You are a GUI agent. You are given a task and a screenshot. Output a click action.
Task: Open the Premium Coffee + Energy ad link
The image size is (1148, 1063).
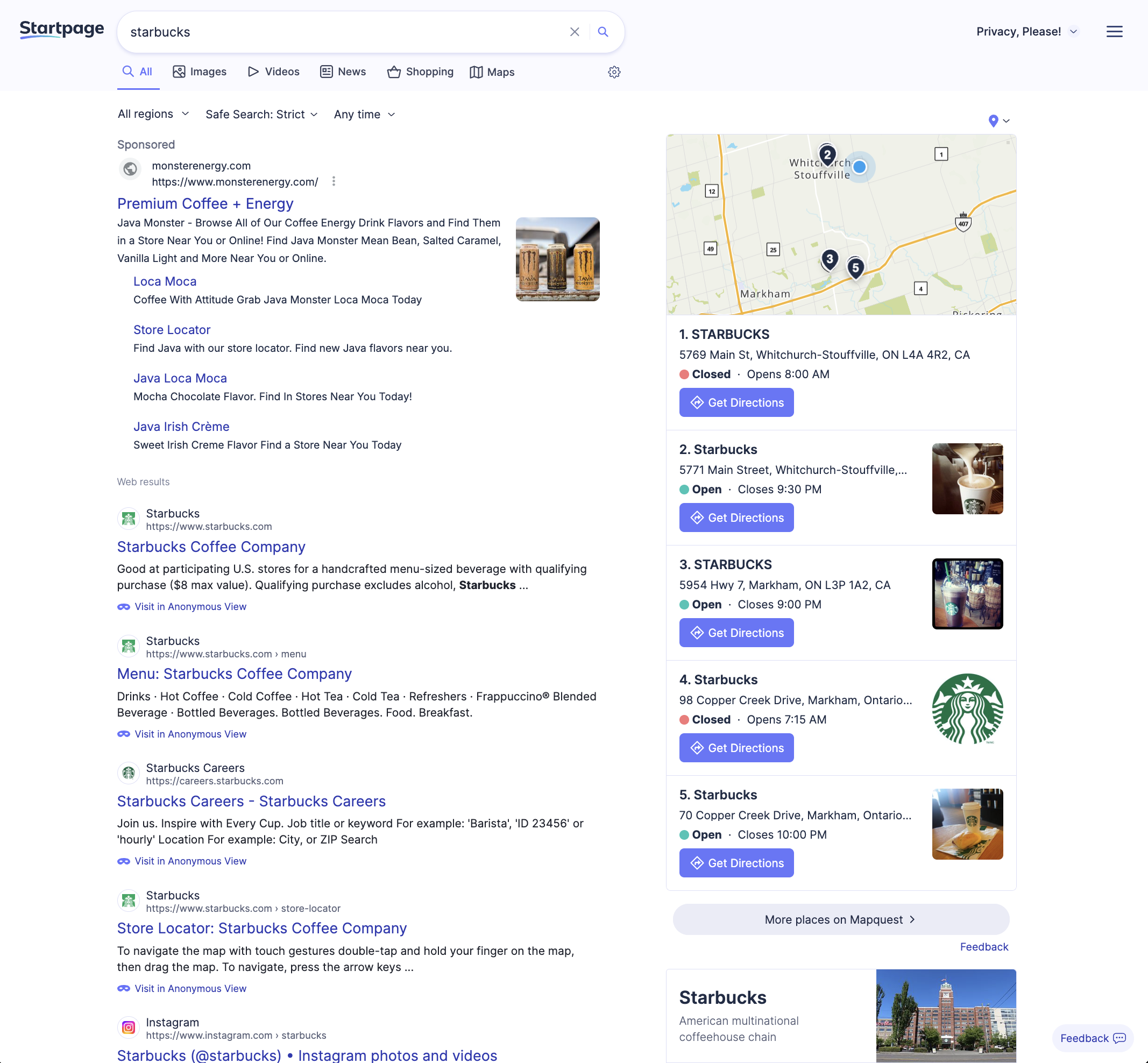(x=205, y=204)
